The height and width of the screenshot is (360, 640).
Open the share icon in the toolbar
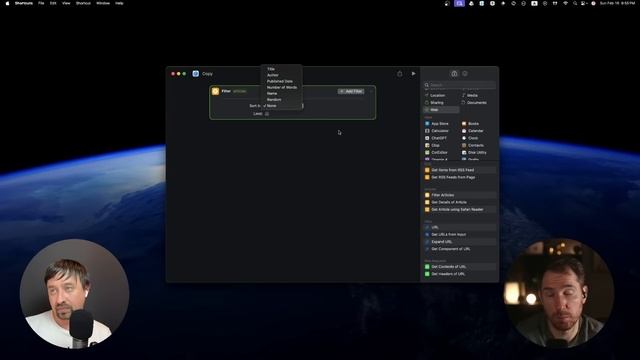point(400,74)
